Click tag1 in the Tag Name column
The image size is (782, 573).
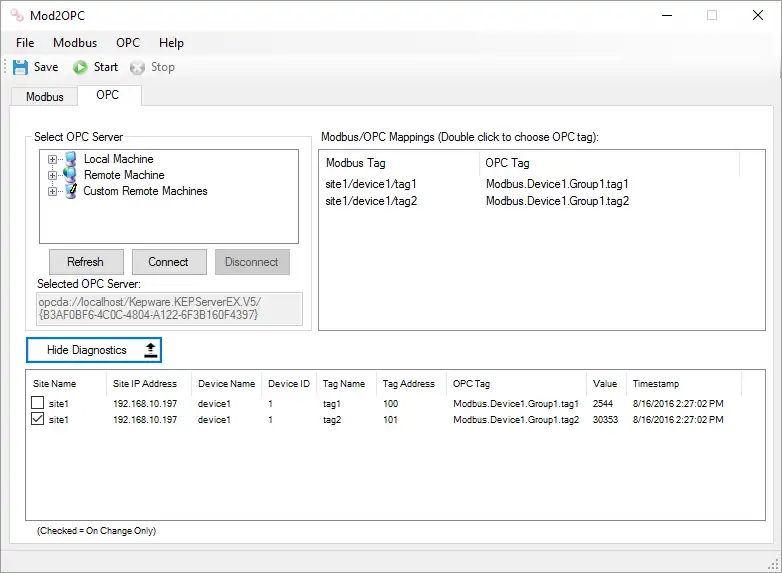pyautogui.click(x=332, y=403)
